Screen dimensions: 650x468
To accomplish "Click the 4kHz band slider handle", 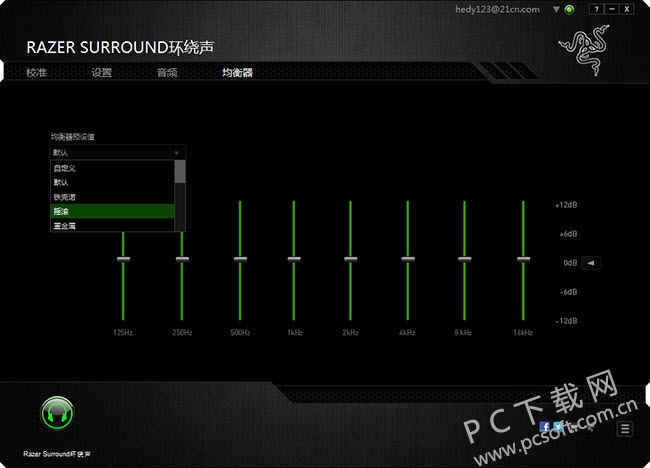I will pyautogui.click(x=408, y=259).
